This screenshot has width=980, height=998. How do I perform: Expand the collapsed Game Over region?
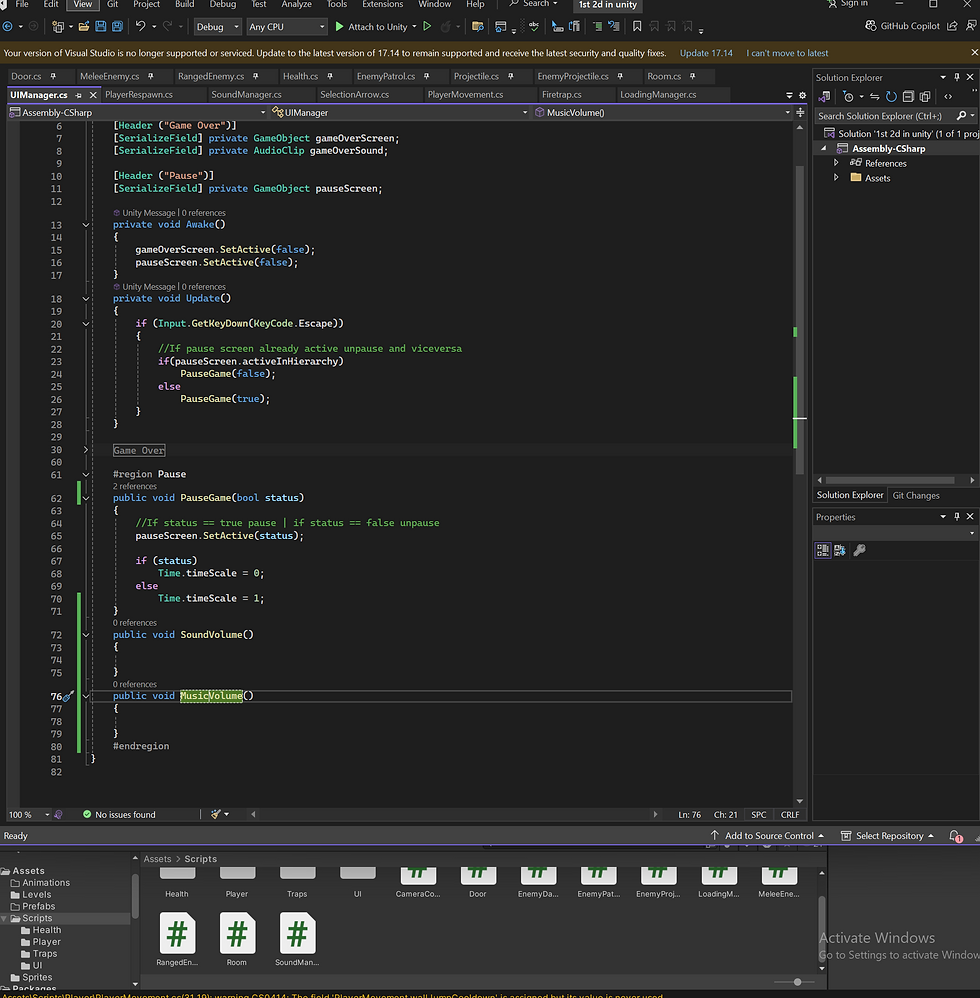click(x=86, y=450)
